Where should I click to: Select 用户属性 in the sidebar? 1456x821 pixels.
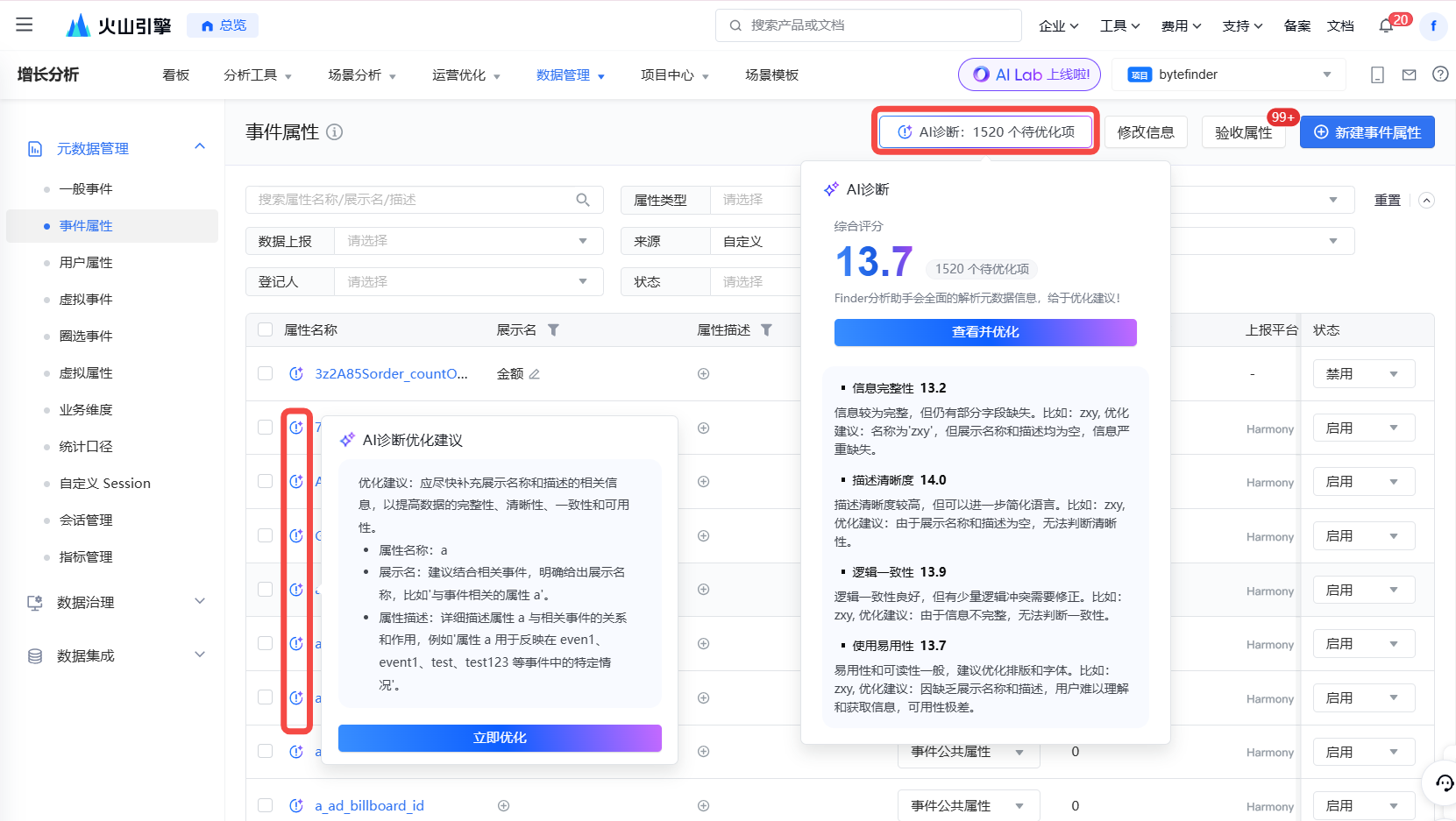pyautogui.click(x=86, y=263)
